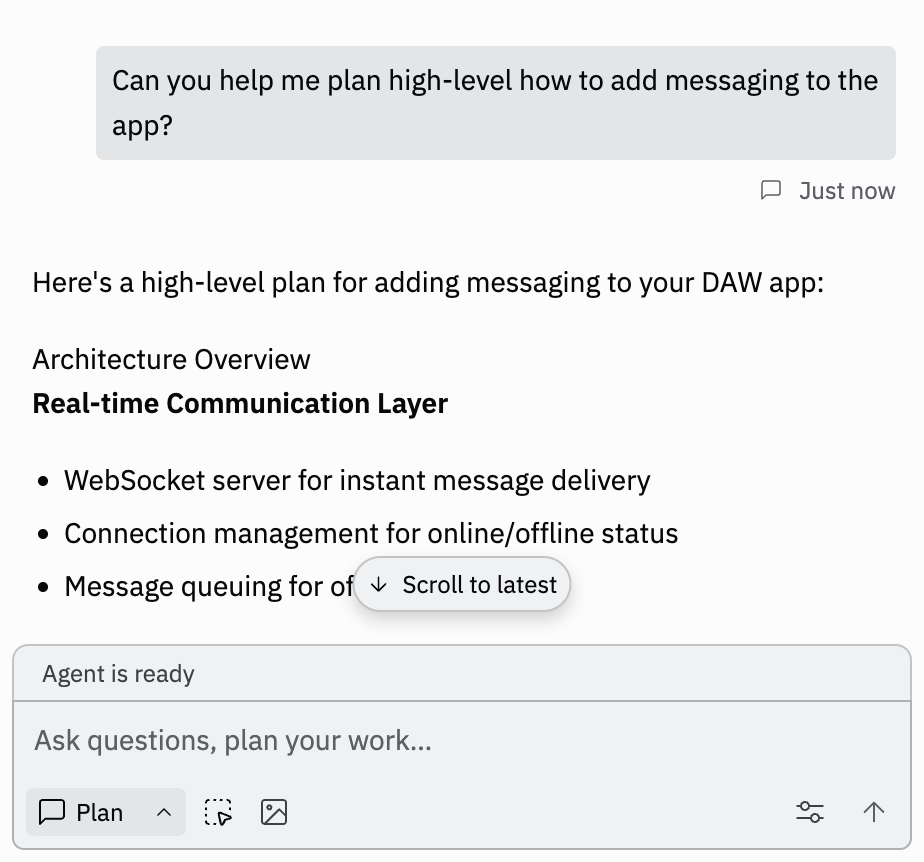Open the sliders settings icon

(810, 812)
